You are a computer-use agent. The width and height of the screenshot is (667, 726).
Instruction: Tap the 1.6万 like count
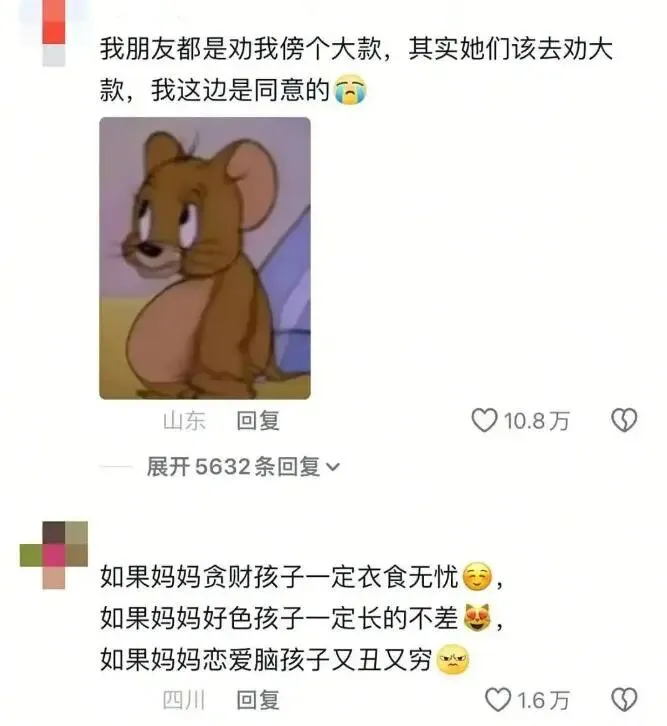click(543, 701)
